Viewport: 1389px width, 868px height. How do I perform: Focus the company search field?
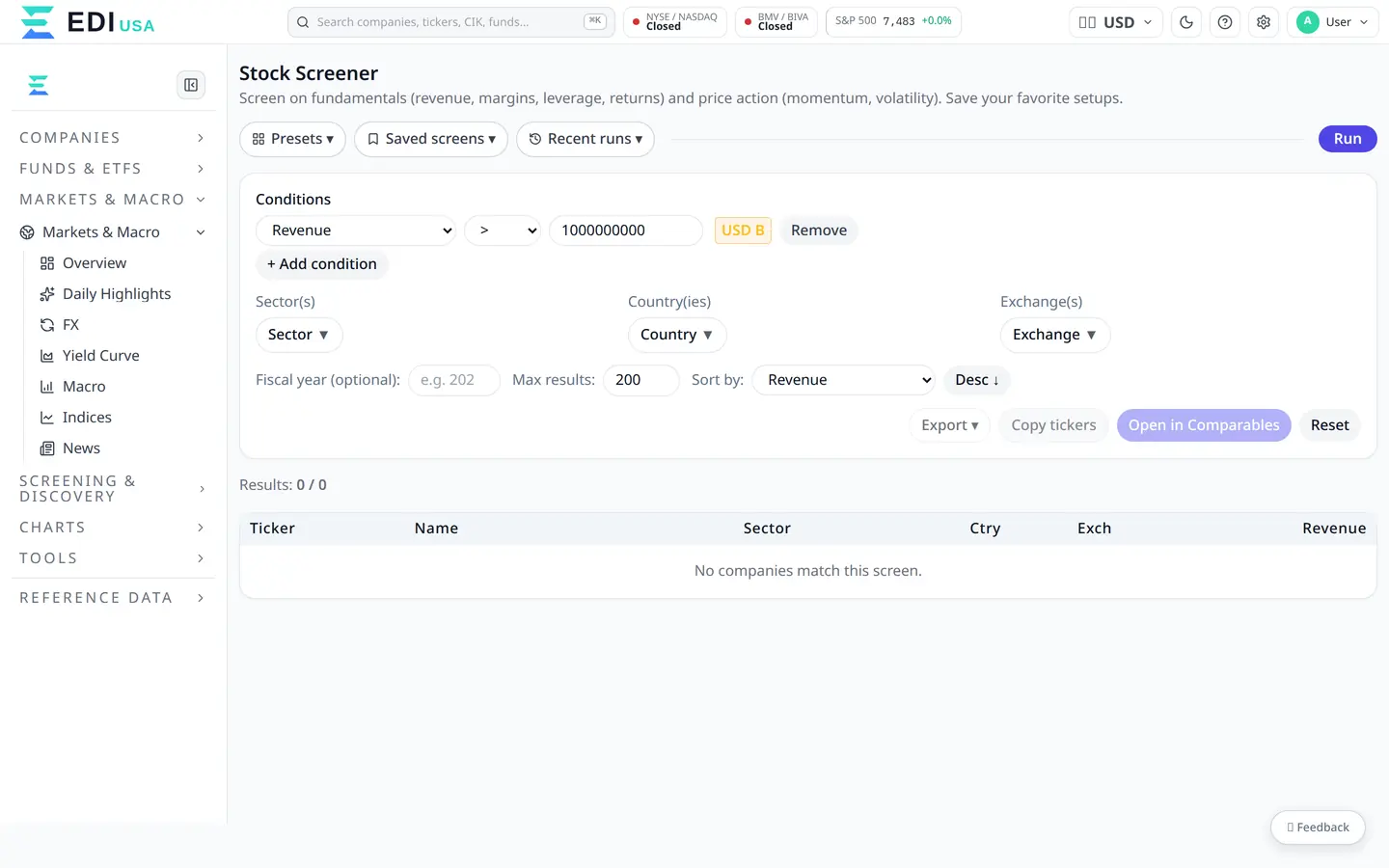(x=450, y=22)
